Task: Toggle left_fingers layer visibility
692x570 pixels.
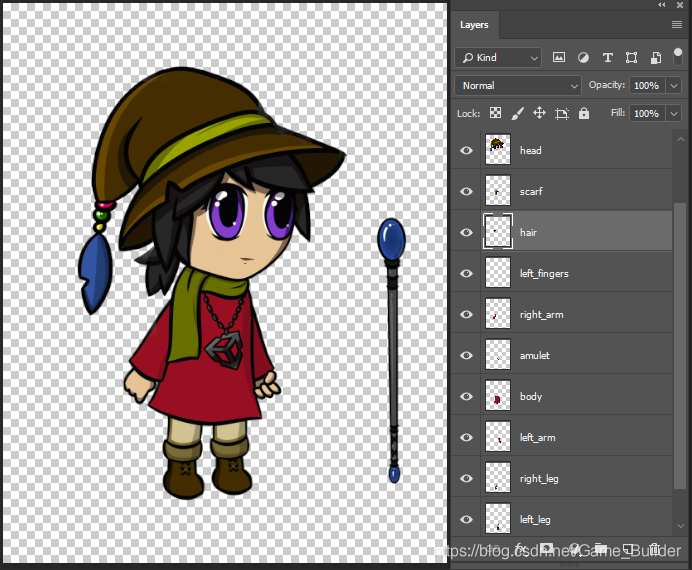Action: [x=466, y=274]
